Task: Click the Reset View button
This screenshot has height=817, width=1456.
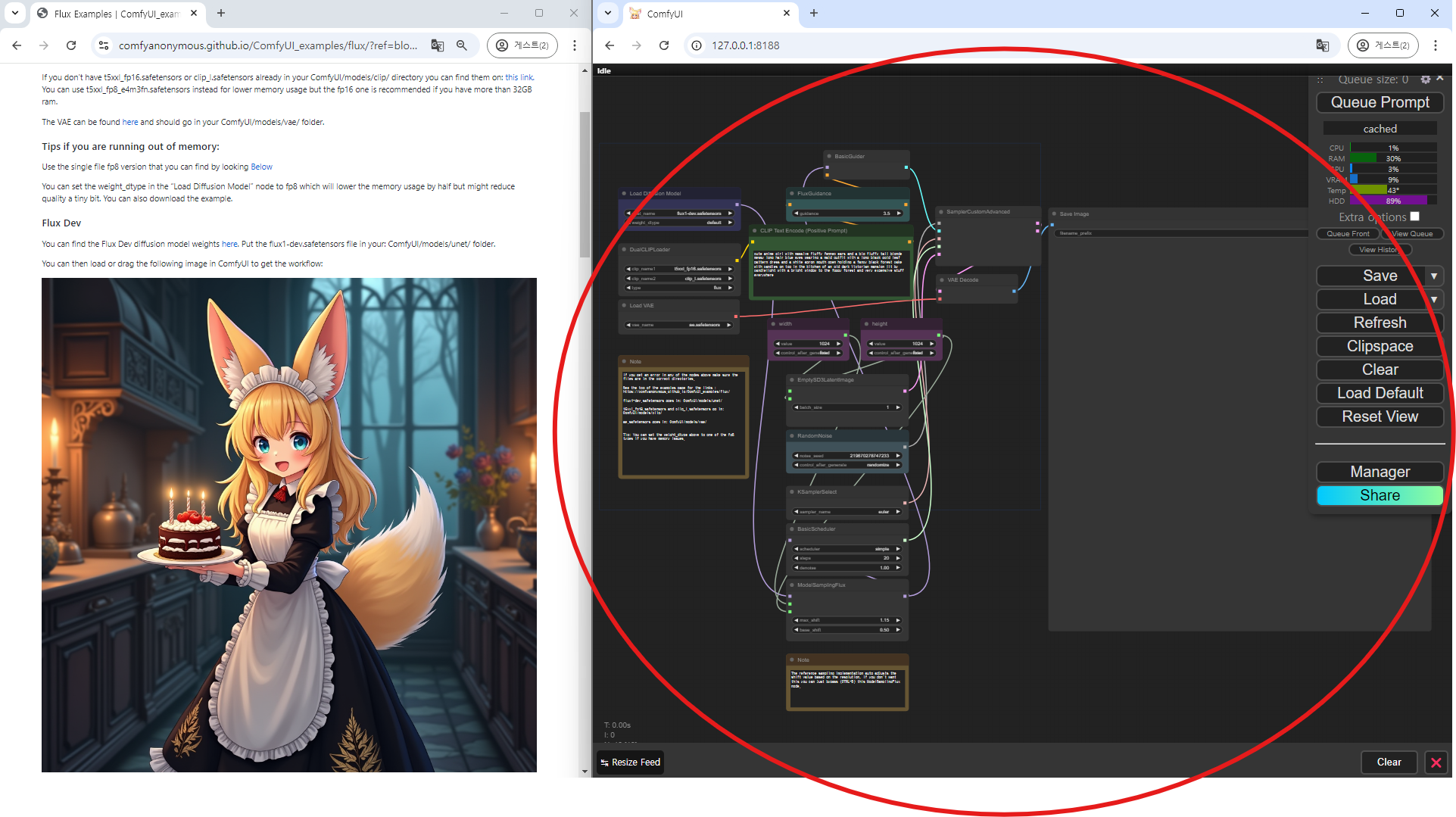Action: pyautogui.click(x=1380, y=416)
